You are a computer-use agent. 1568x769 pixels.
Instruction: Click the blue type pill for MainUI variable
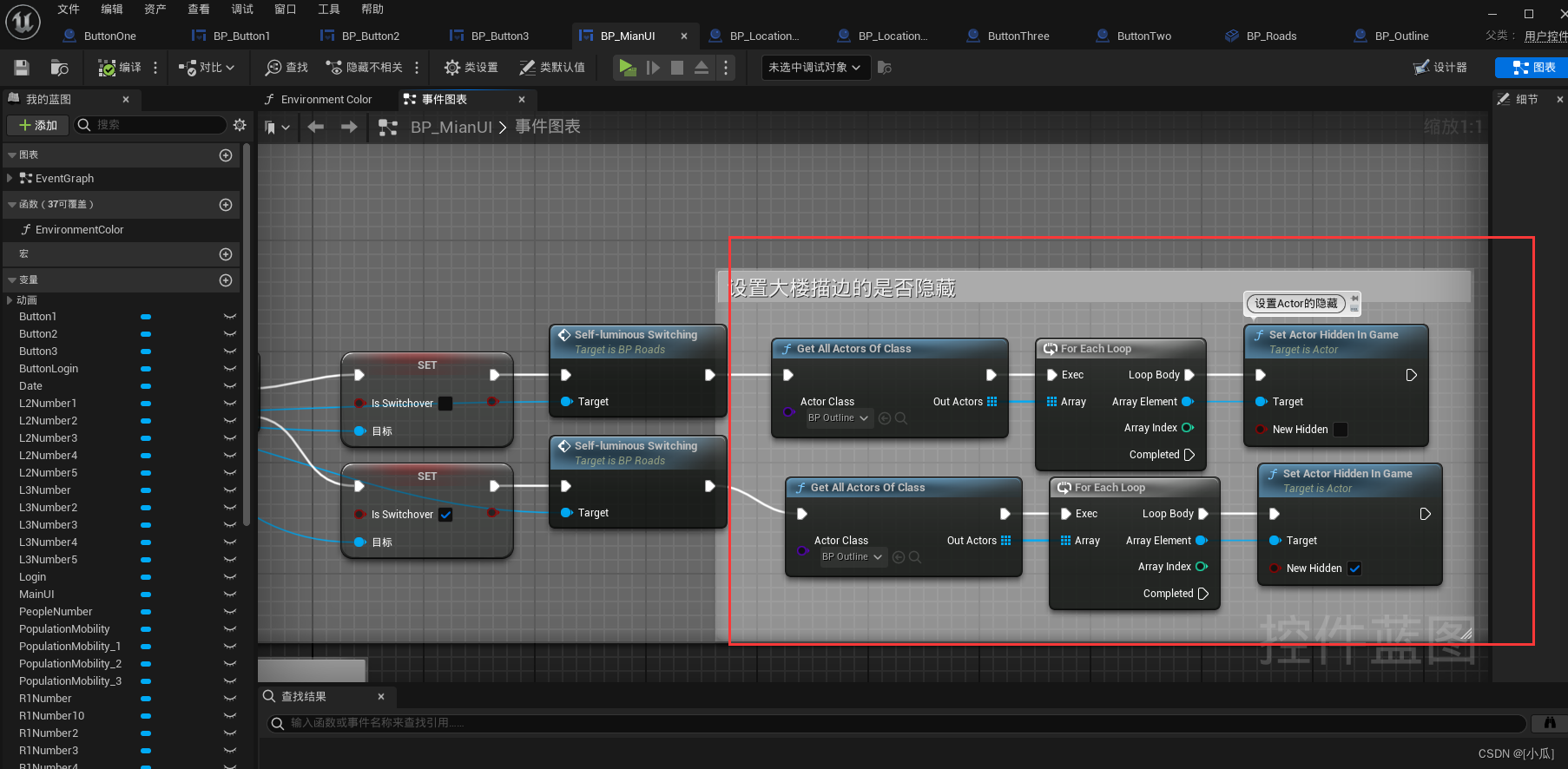(146, 595)
